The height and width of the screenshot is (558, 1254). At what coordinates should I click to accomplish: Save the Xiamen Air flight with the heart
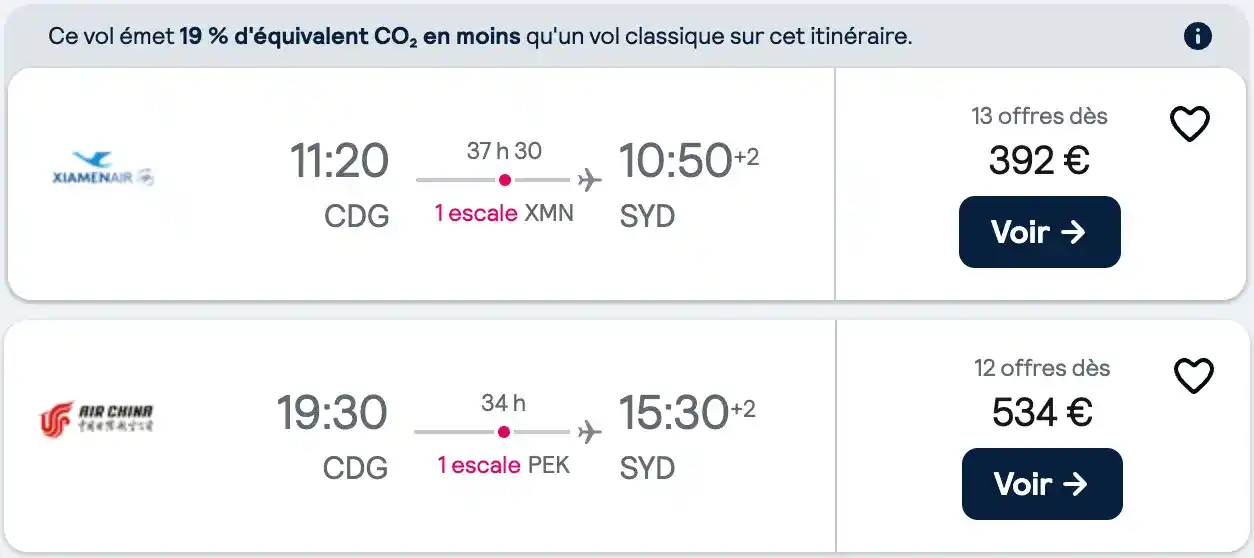pyautogui.click(x=1190, y=124)
